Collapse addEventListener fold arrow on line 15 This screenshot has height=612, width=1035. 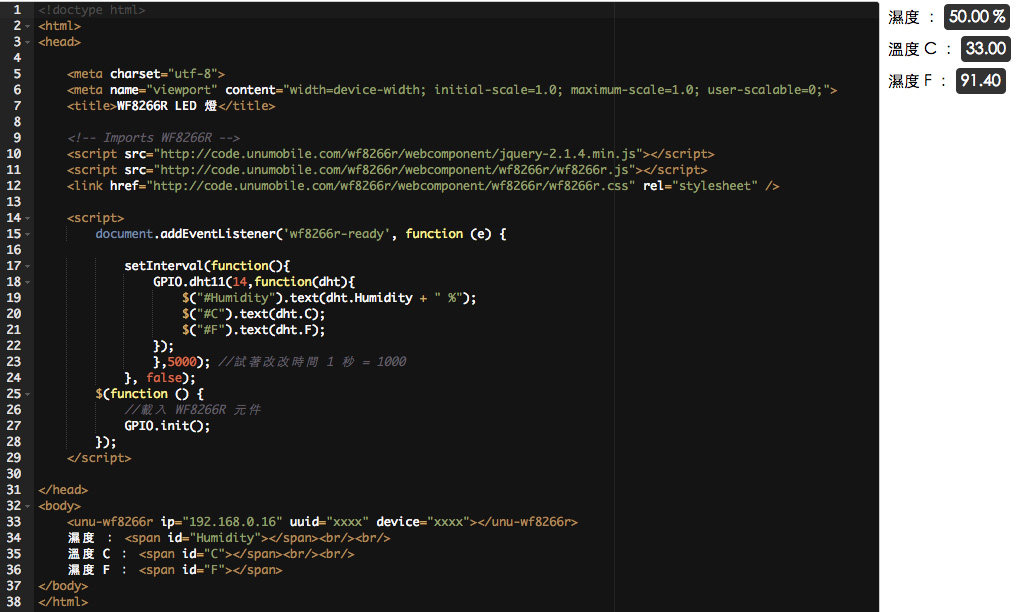coord(28,234)
